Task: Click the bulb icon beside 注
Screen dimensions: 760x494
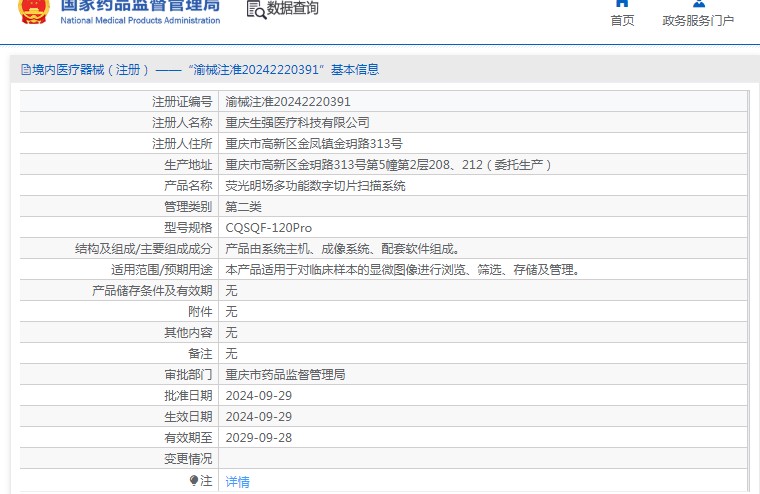Action: (x=194, y=480)
